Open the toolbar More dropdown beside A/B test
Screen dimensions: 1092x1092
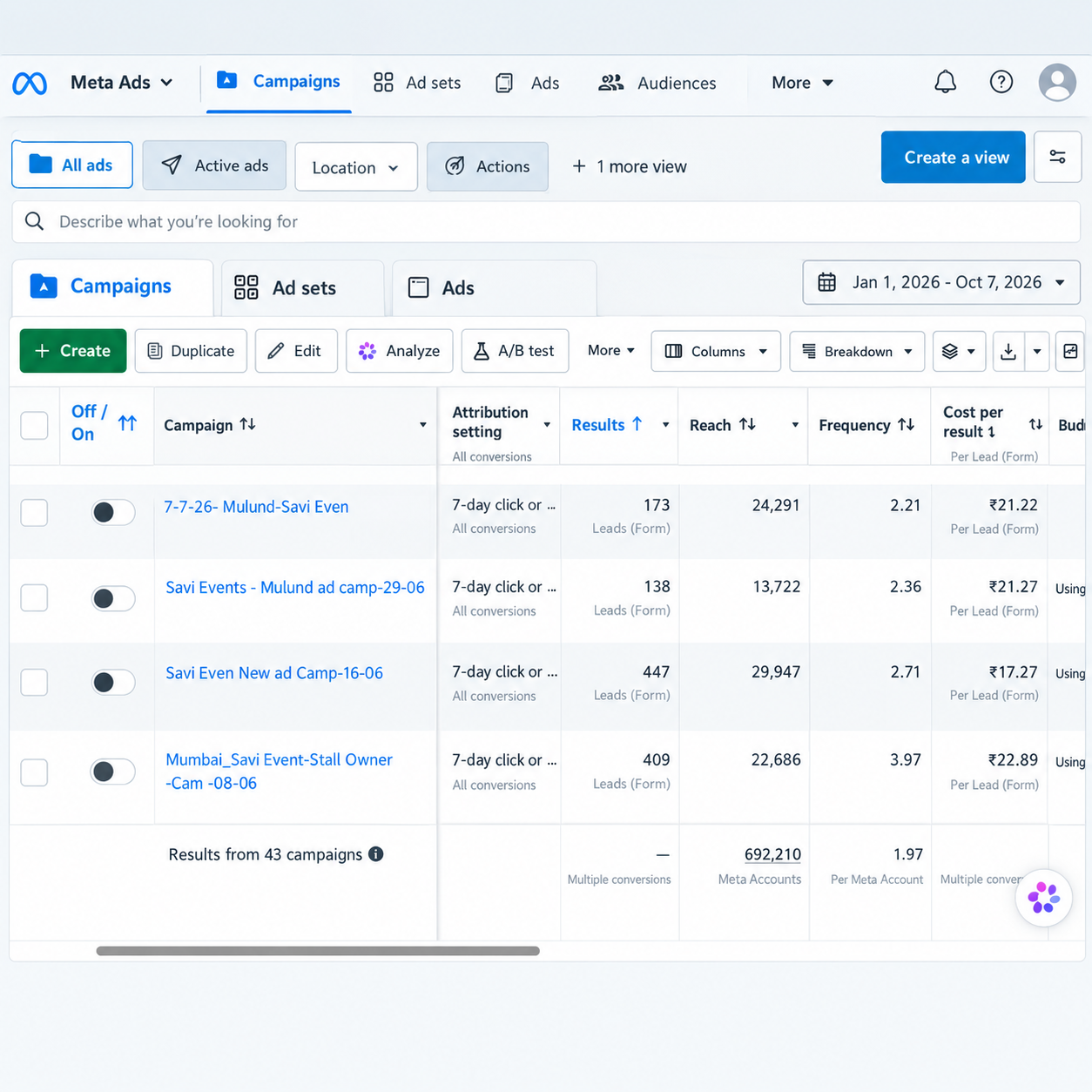(x=611, y=350)
